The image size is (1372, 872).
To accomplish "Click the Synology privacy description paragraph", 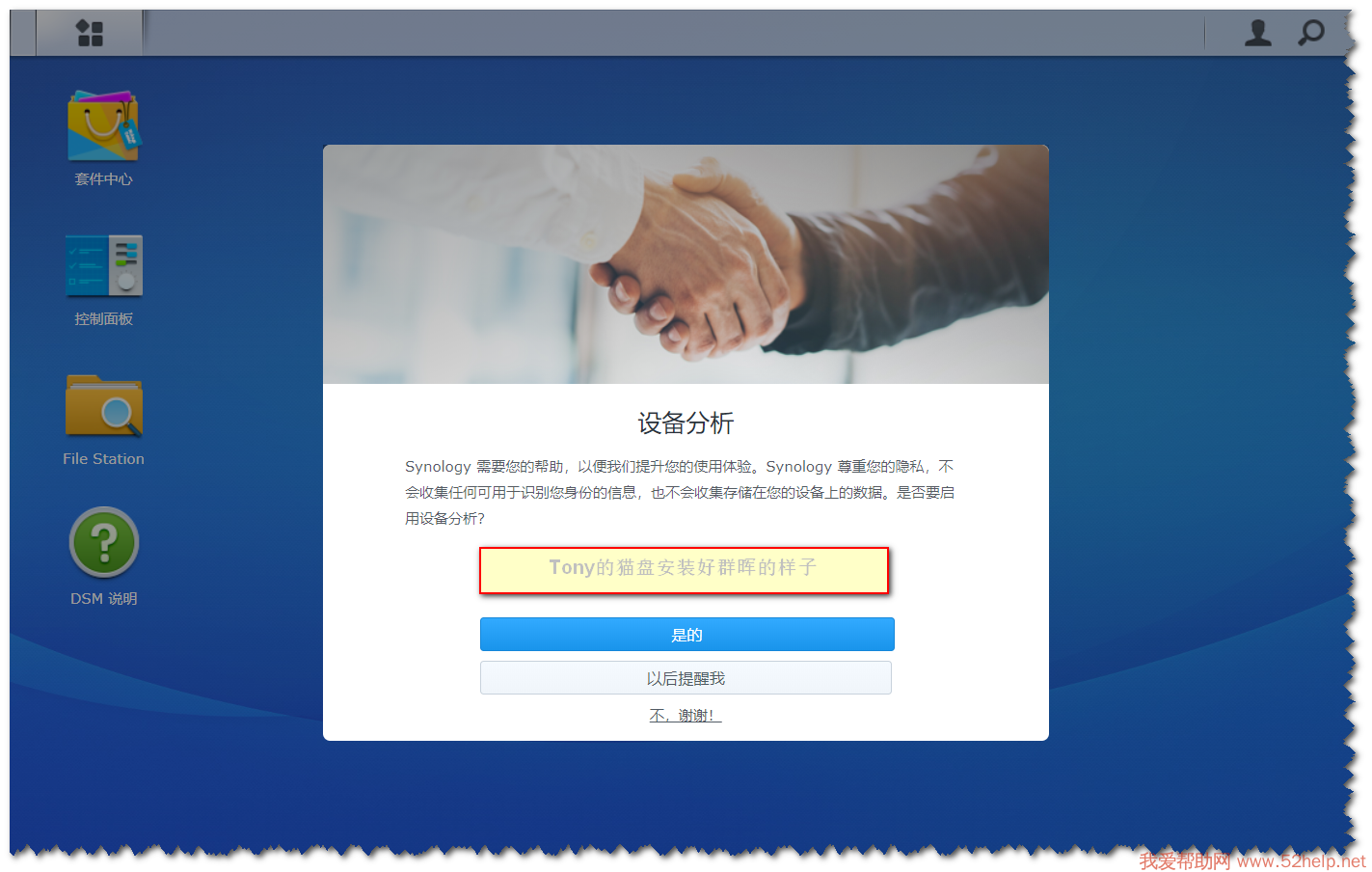I will 680,493.
